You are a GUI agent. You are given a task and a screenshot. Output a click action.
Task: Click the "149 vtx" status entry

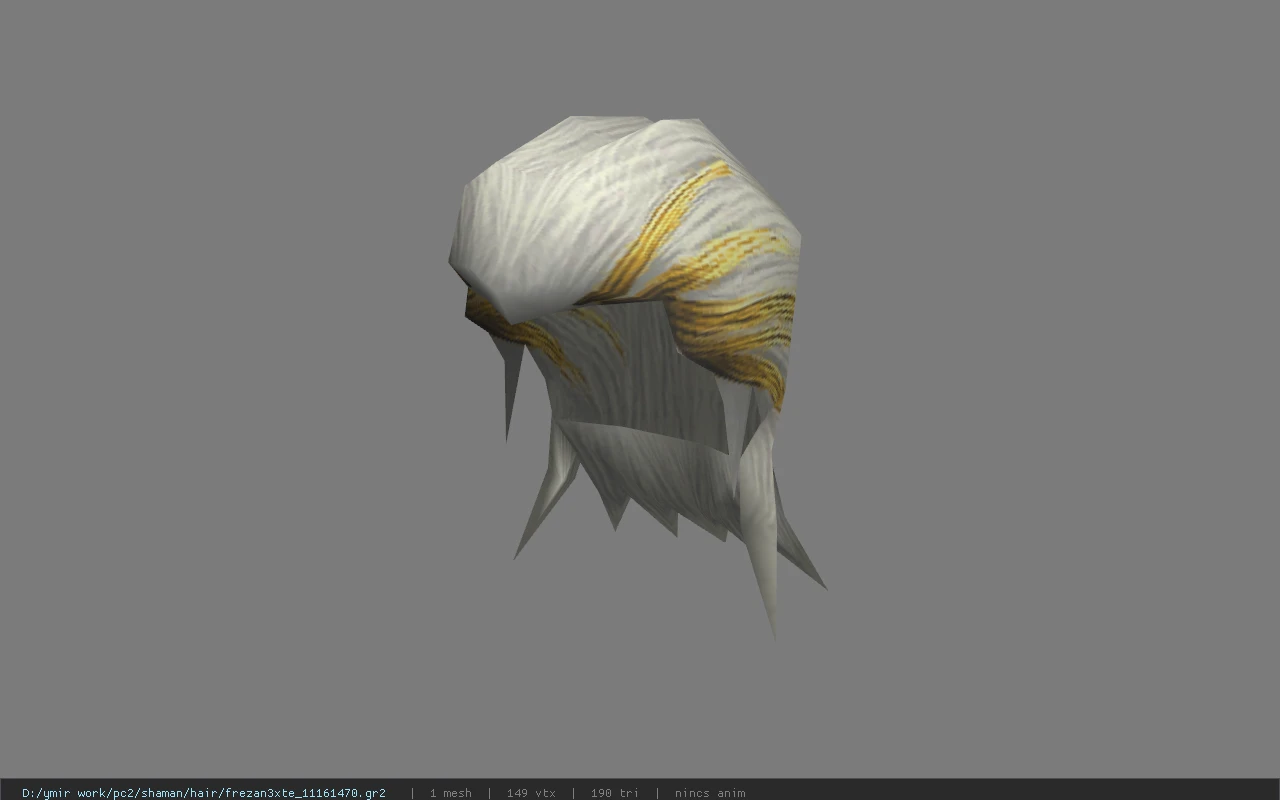coord(531,793)
